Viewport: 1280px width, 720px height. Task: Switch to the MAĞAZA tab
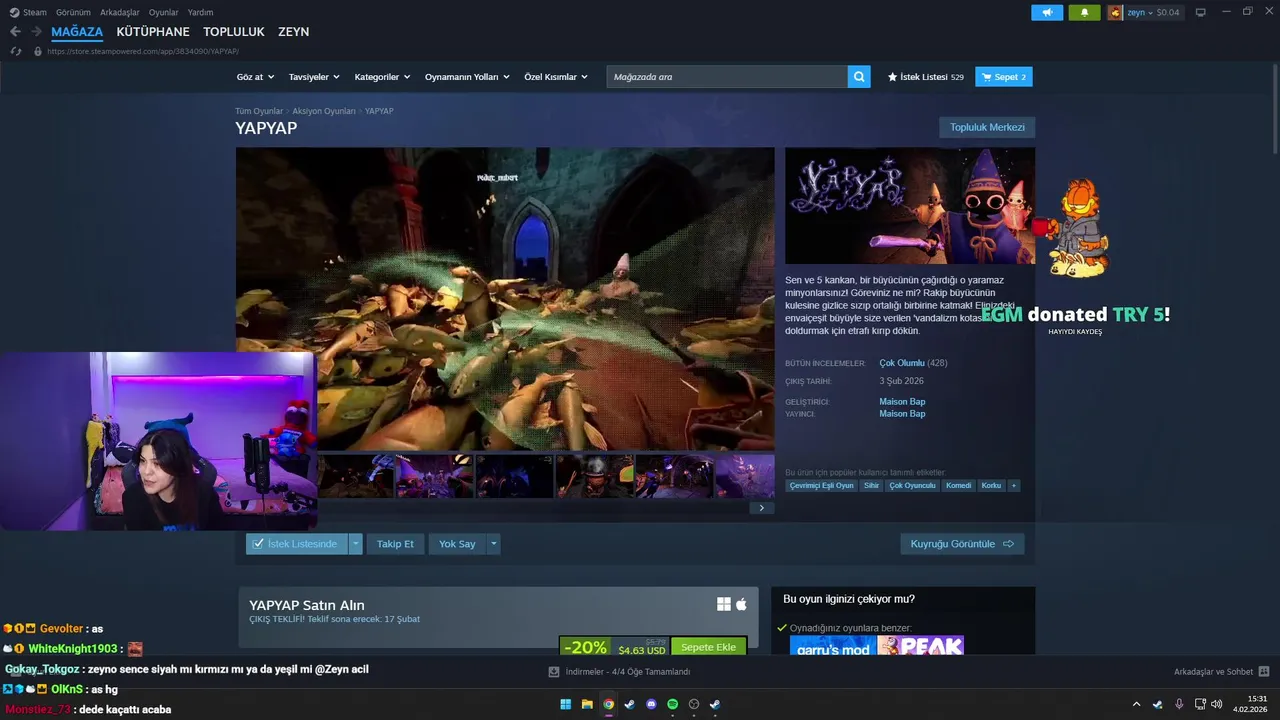(77, 32)
